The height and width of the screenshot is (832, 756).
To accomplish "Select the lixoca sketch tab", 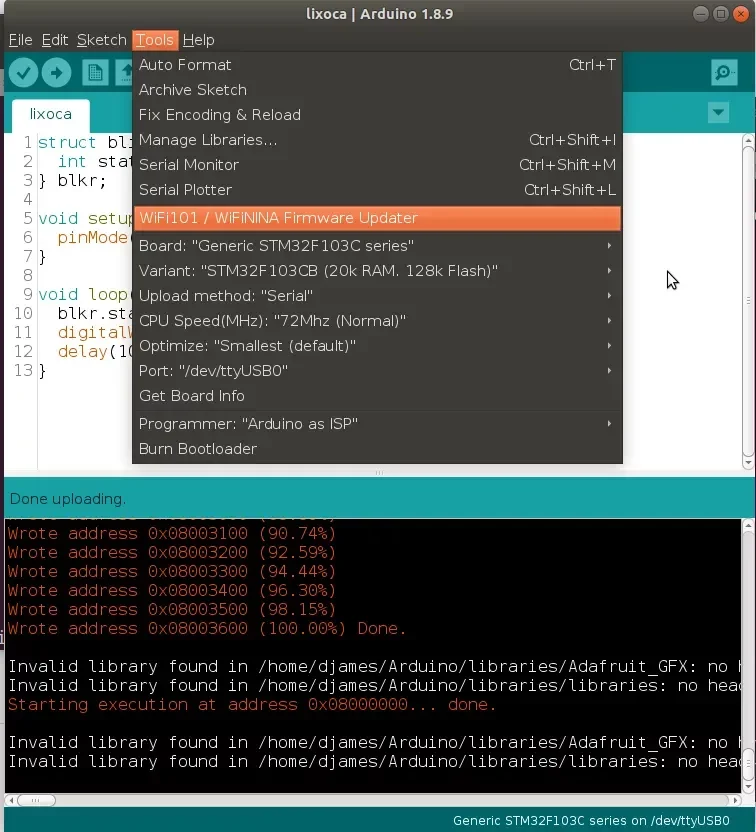I will pos(50,115).
